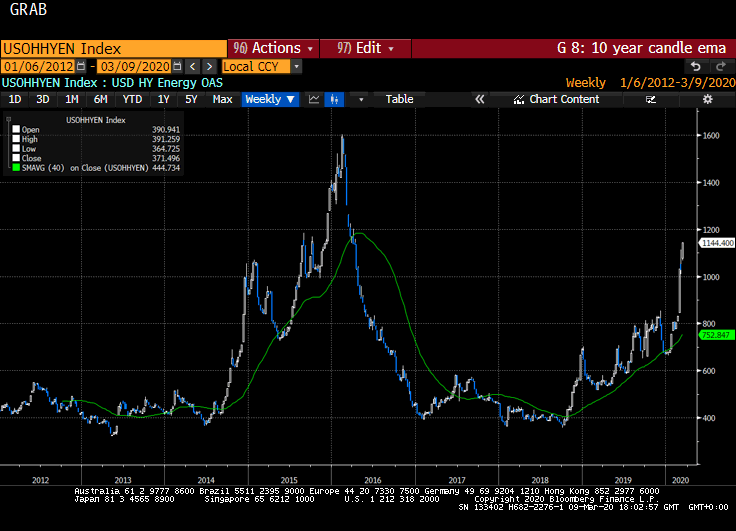Redo change arrow icon

pyautogui.click(x=721, y=67)
